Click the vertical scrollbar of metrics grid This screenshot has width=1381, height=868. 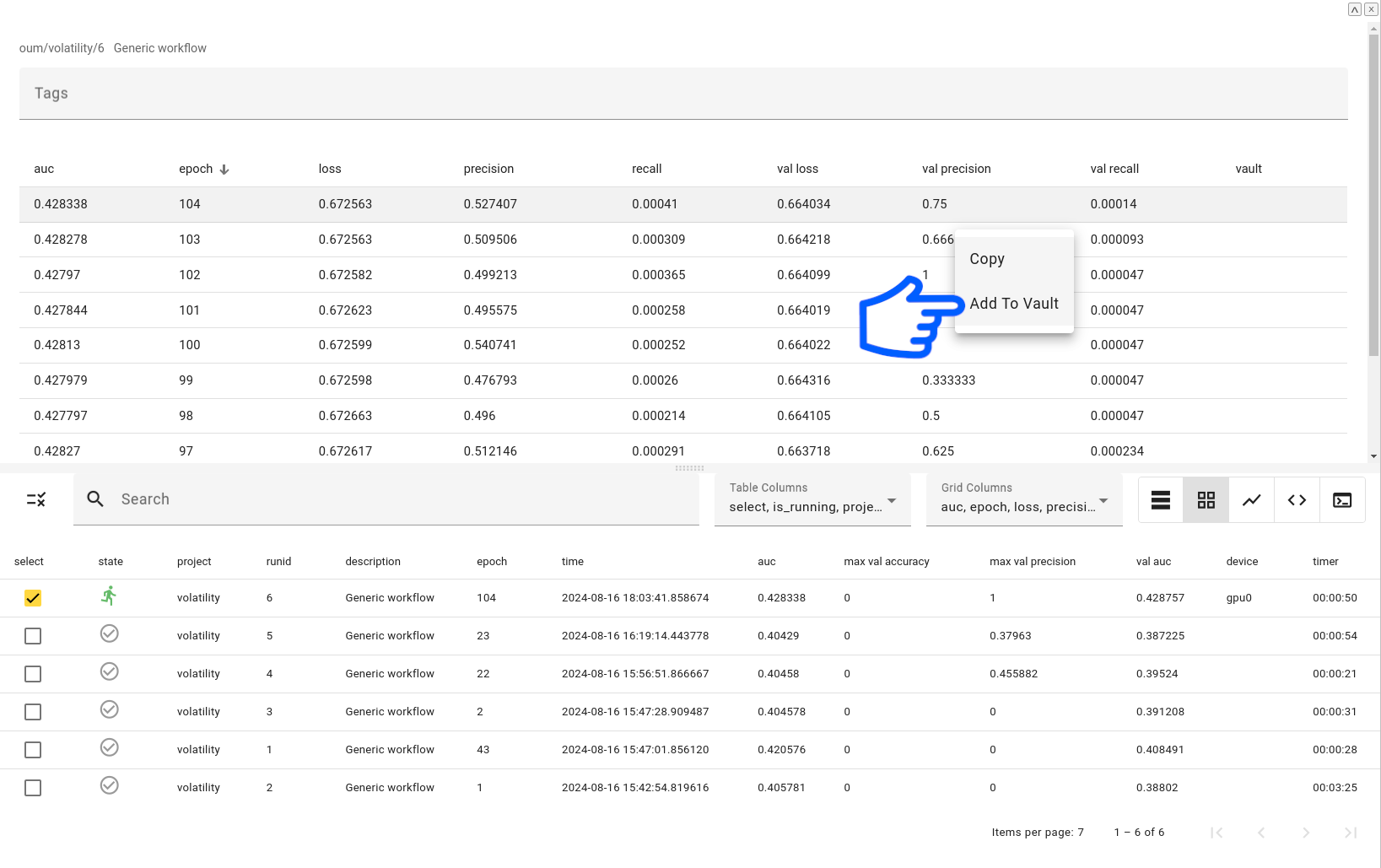click(x=1373, y=194)
